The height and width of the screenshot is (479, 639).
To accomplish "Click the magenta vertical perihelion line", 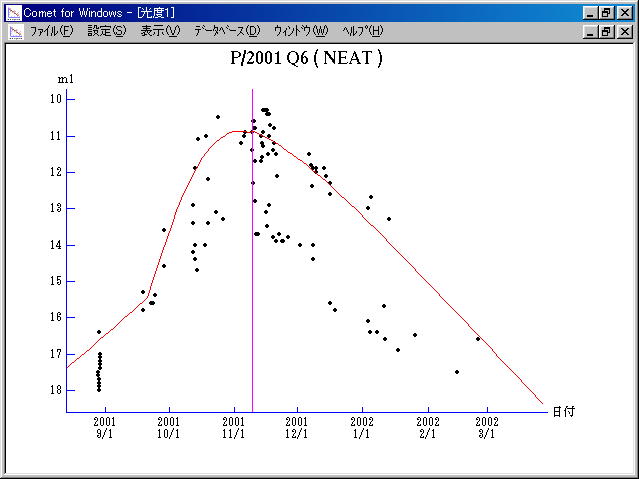I will click(x=252, y=300).
